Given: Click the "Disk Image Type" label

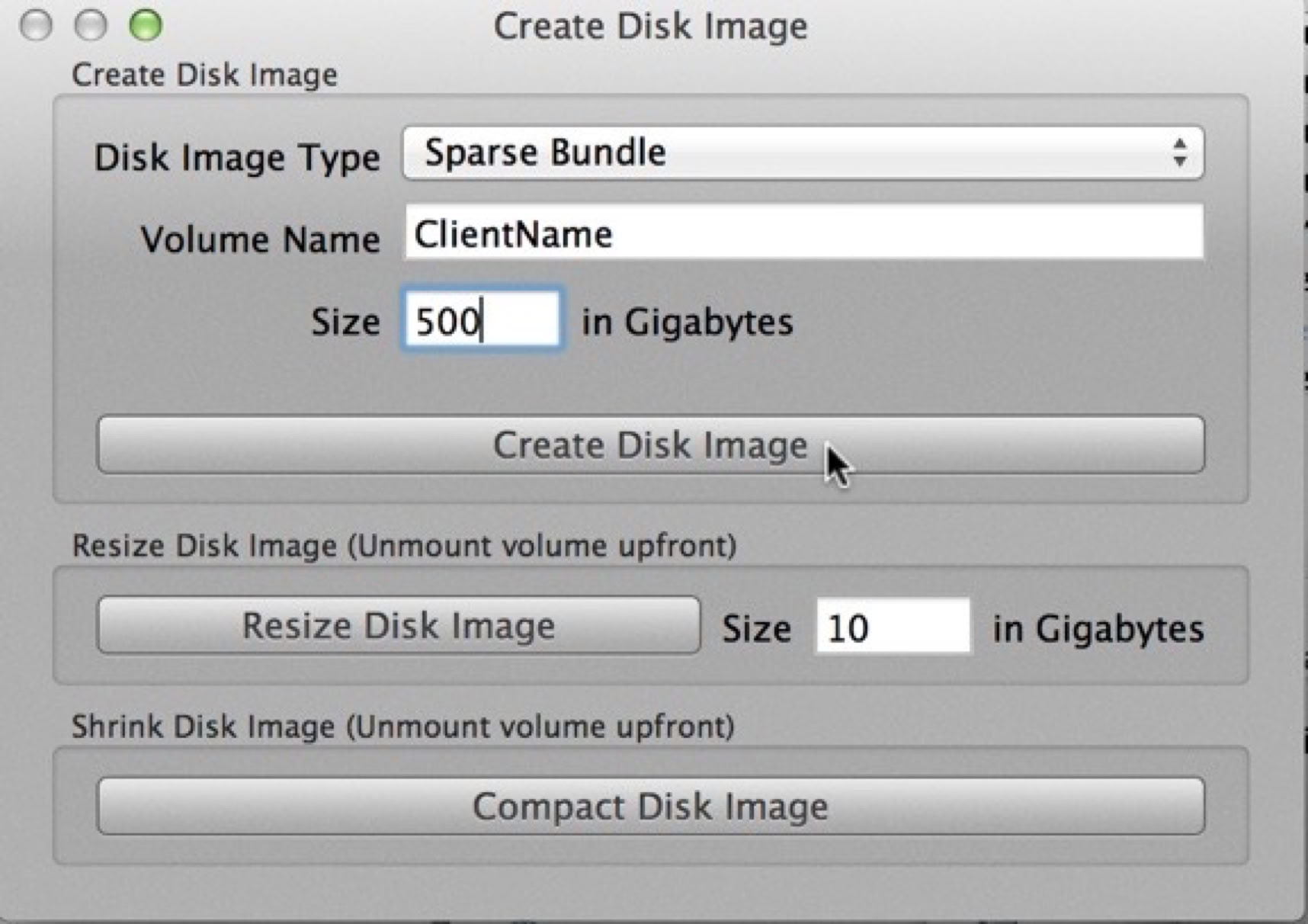Looking at the screenshot, I should tap(237, 158).
